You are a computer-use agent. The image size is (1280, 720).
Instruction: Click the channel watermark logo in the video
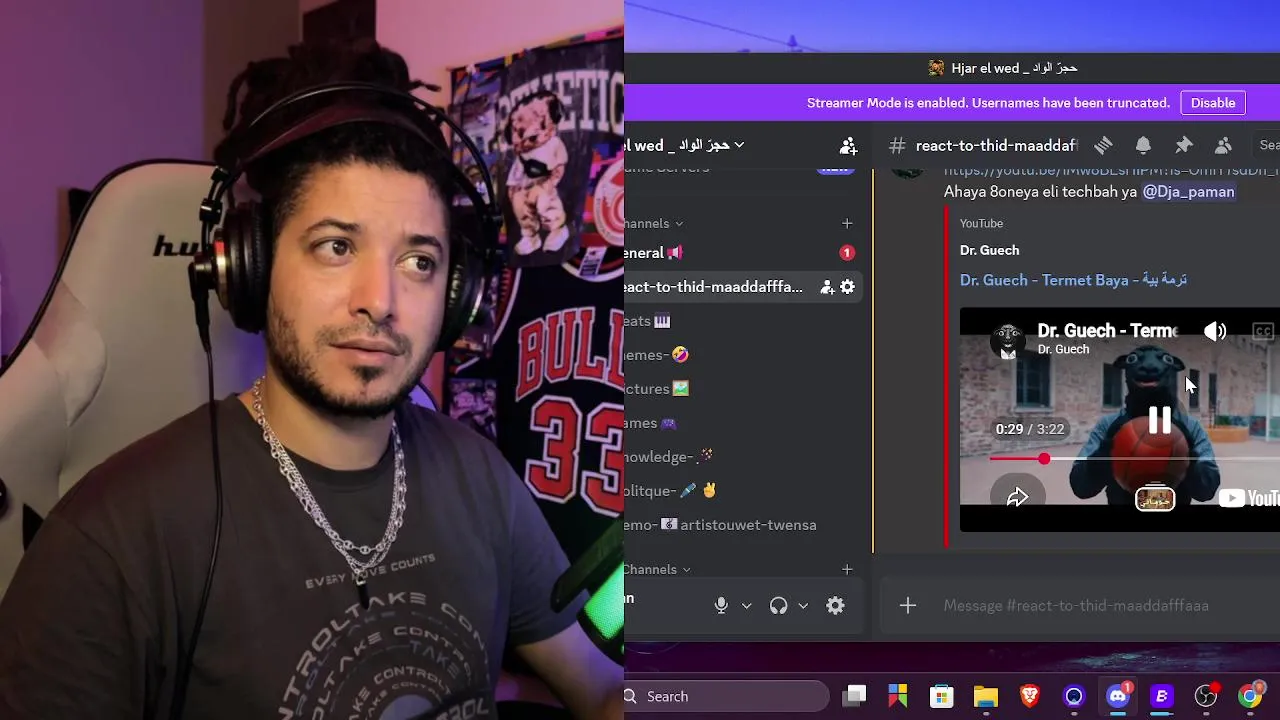point(1155,497)
